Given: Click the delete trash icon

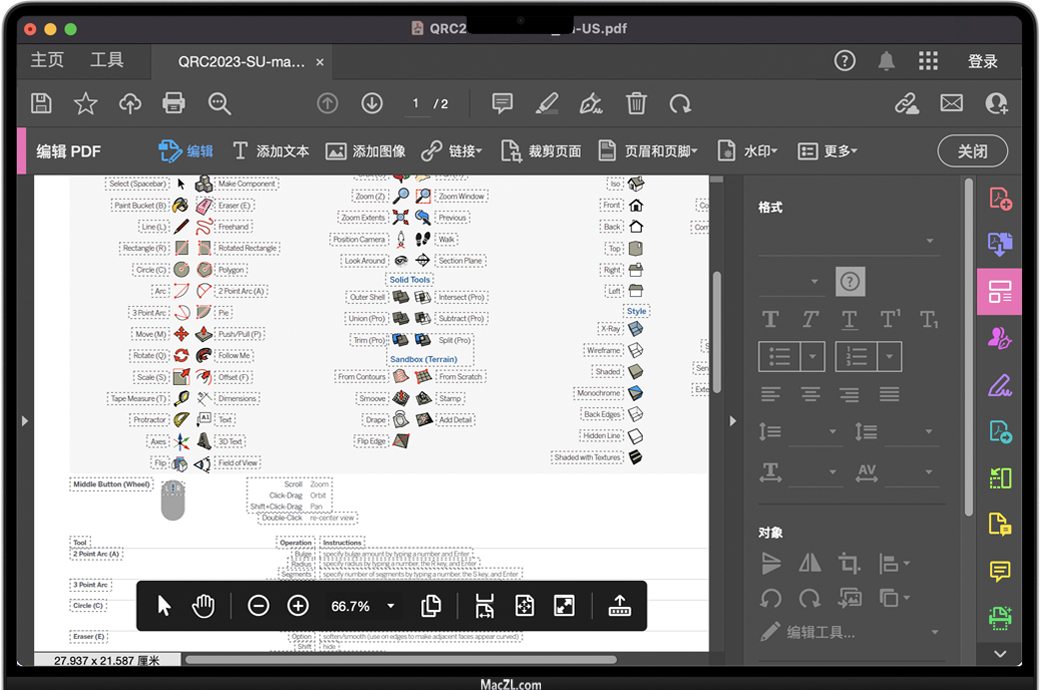Looking at the screenshot, I should tap(636, 103).
